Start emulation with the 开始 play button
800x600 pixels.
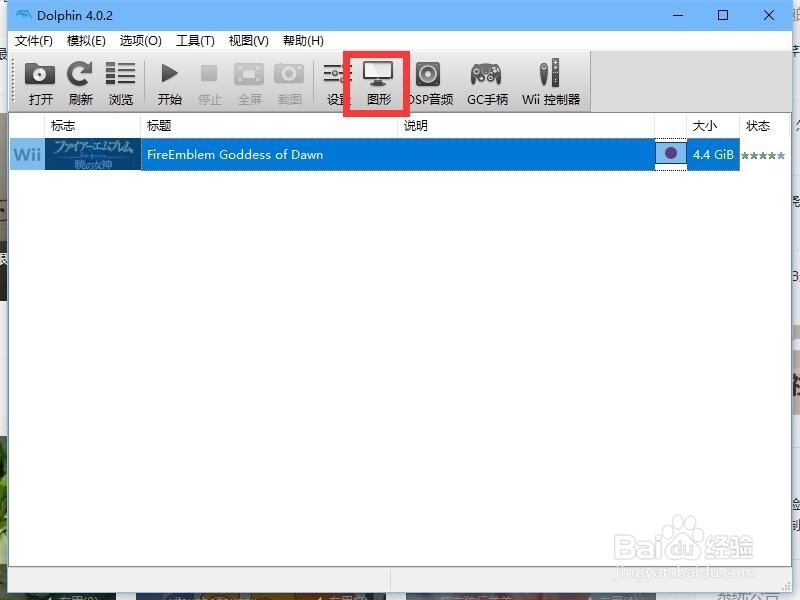coord(169,73)
